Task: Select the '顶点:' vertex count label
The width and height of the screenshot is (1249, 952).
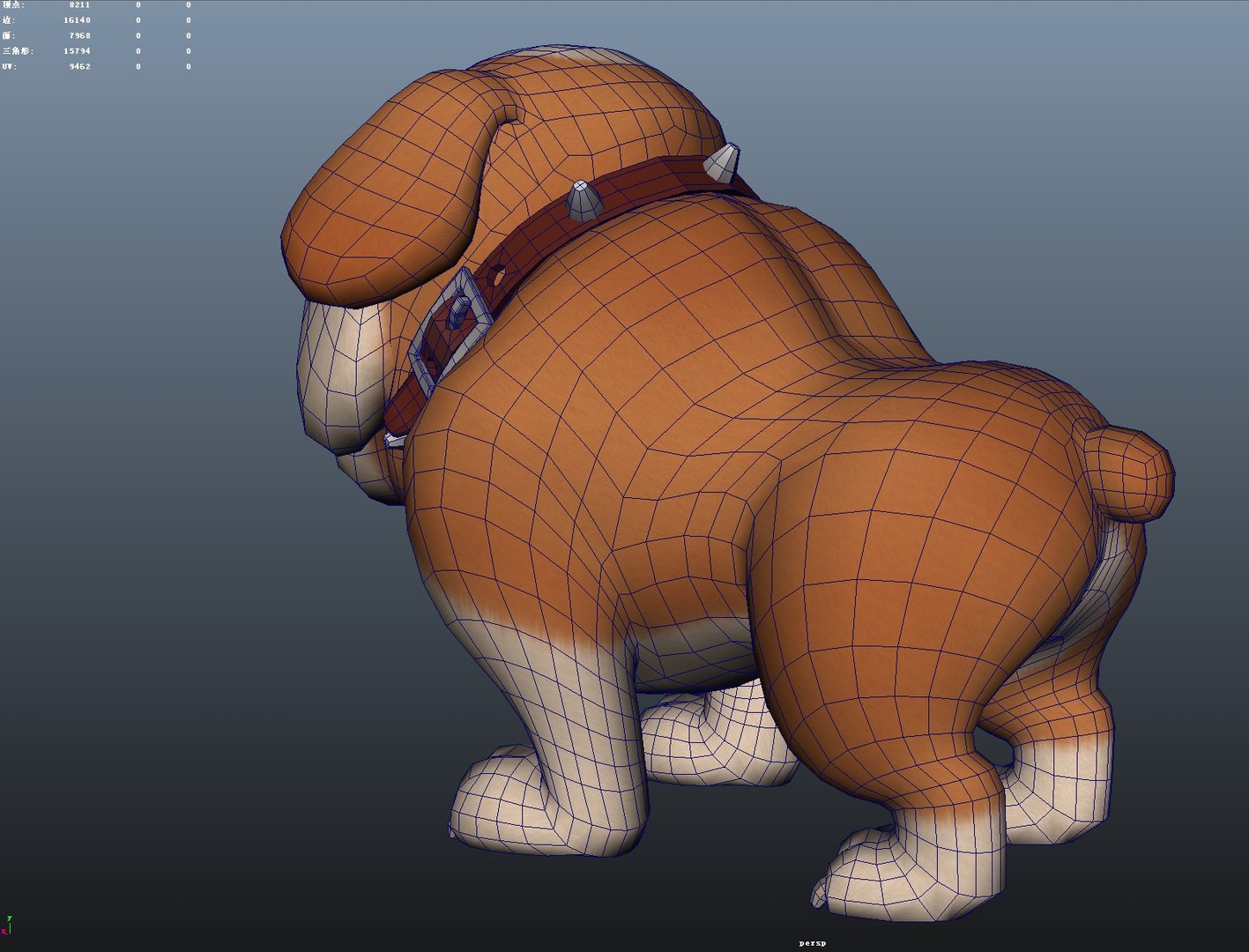Action: click(13, 5)
